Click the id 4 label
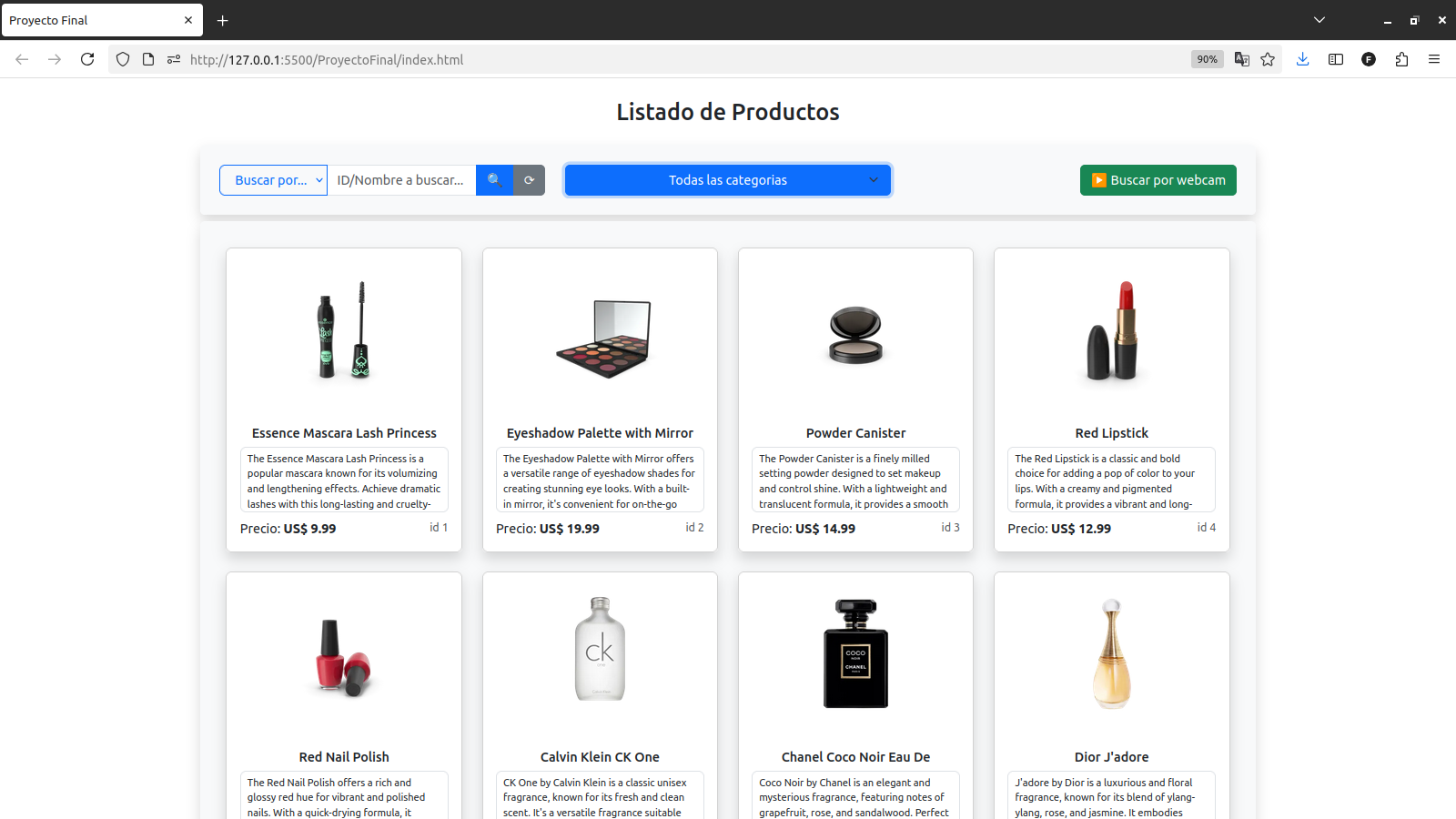The image size is (1456, 819). pyautogui.click(x=1207, y=528)
